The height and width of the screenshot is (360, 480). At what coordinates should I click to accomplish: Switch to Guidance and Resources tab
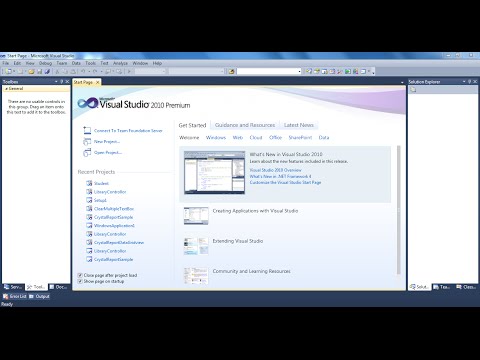coord(245,125)
